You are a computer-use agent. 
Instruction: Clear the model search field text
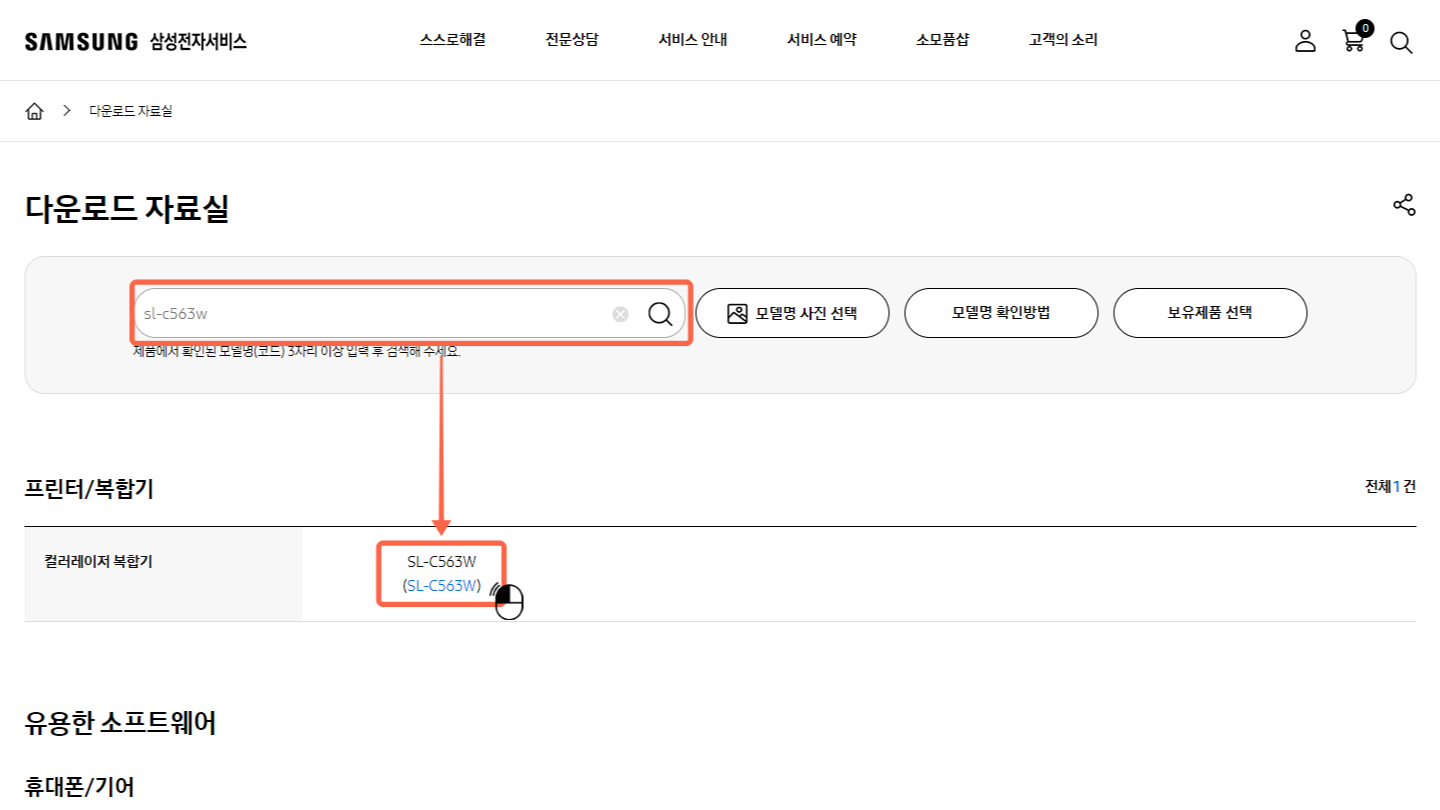(620, 314)
